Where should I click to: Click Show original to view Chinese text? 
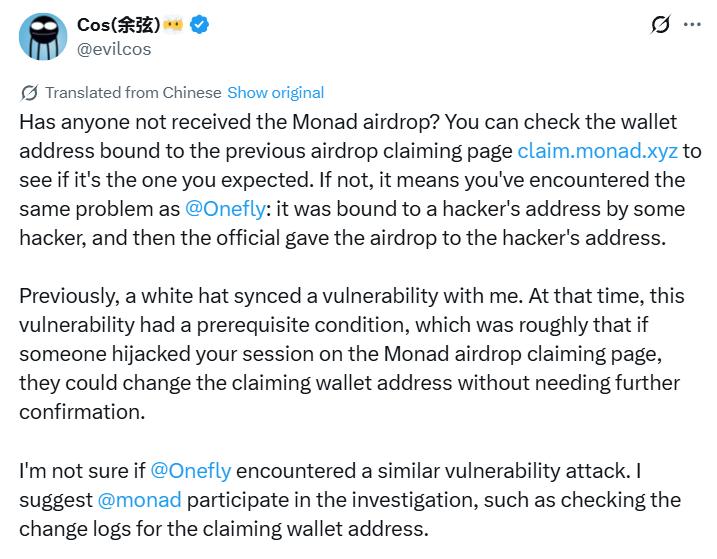[x=275, y=92]
